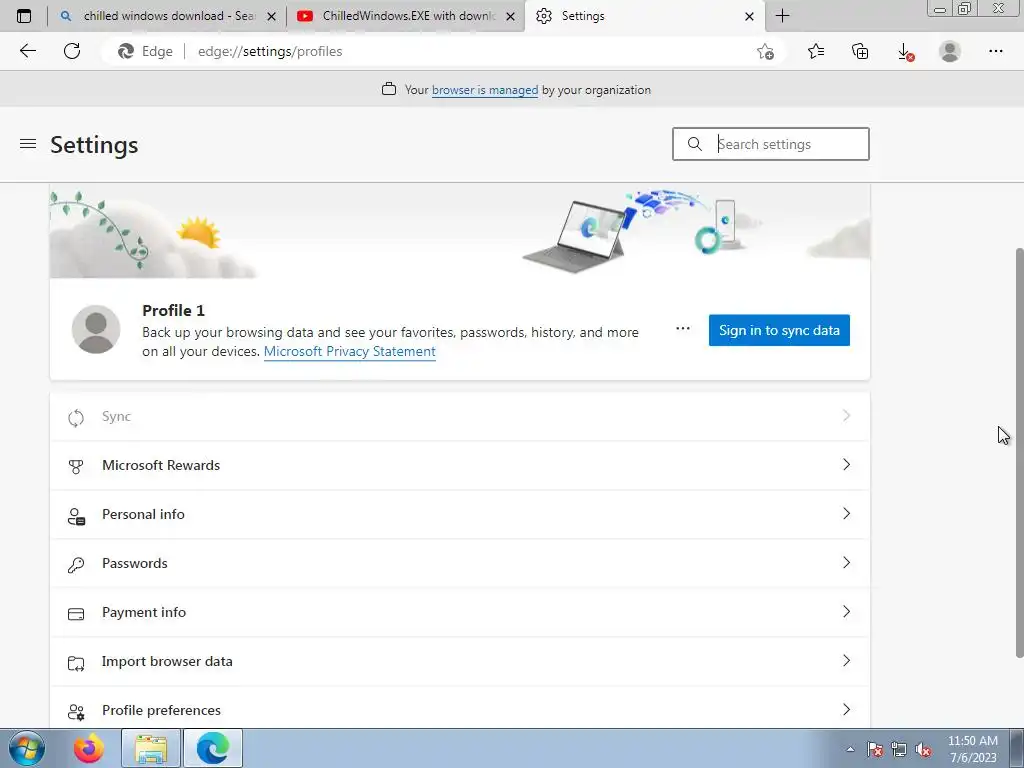This screenshot has width=1024, height=768.
Task: Open Edge Settings and more ellipsis menu
Action: [995, 51]
